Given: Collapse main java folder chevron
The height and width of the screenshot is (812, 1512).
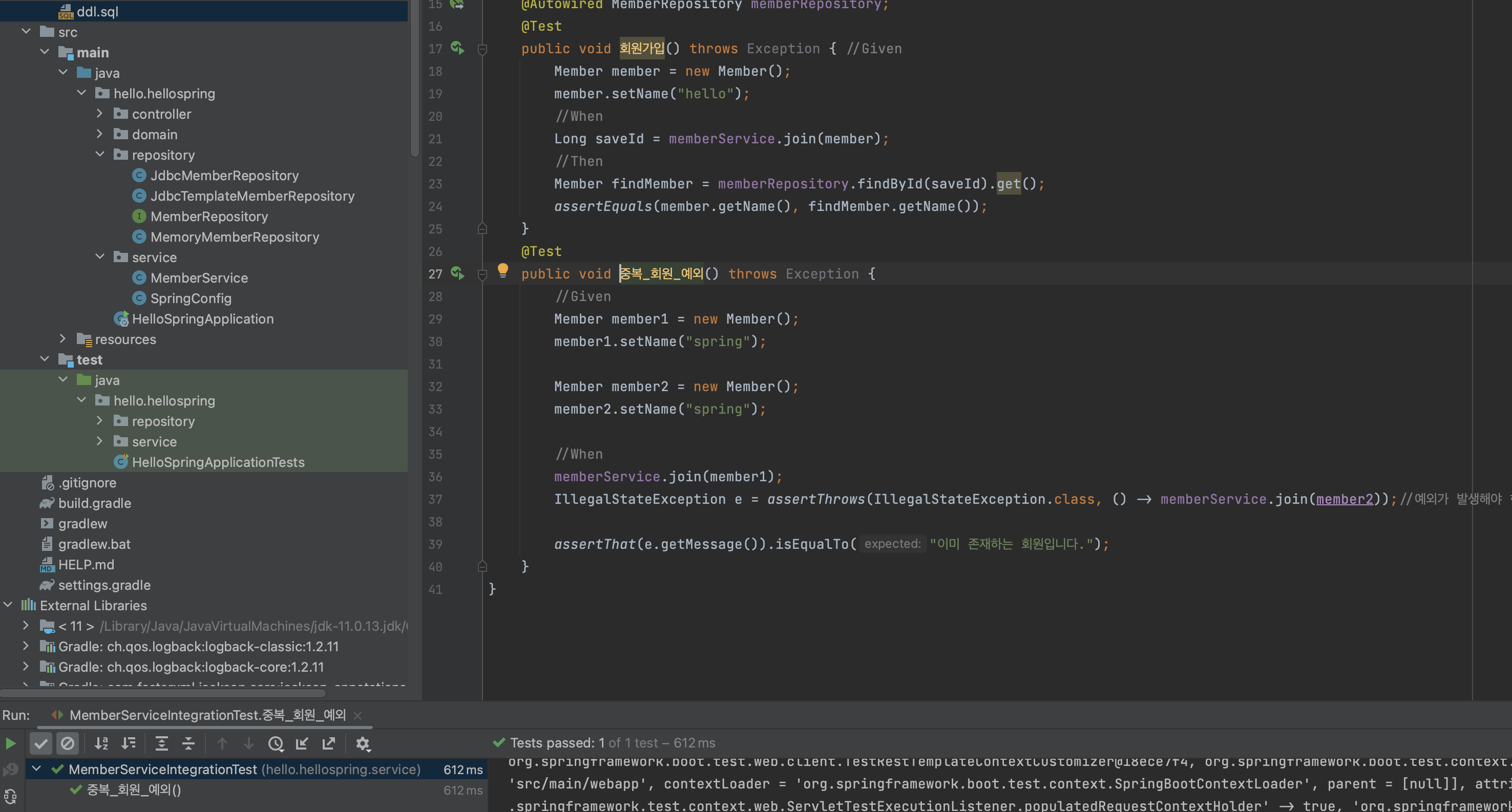Looking at the screenshot, I should pos(64,72).
